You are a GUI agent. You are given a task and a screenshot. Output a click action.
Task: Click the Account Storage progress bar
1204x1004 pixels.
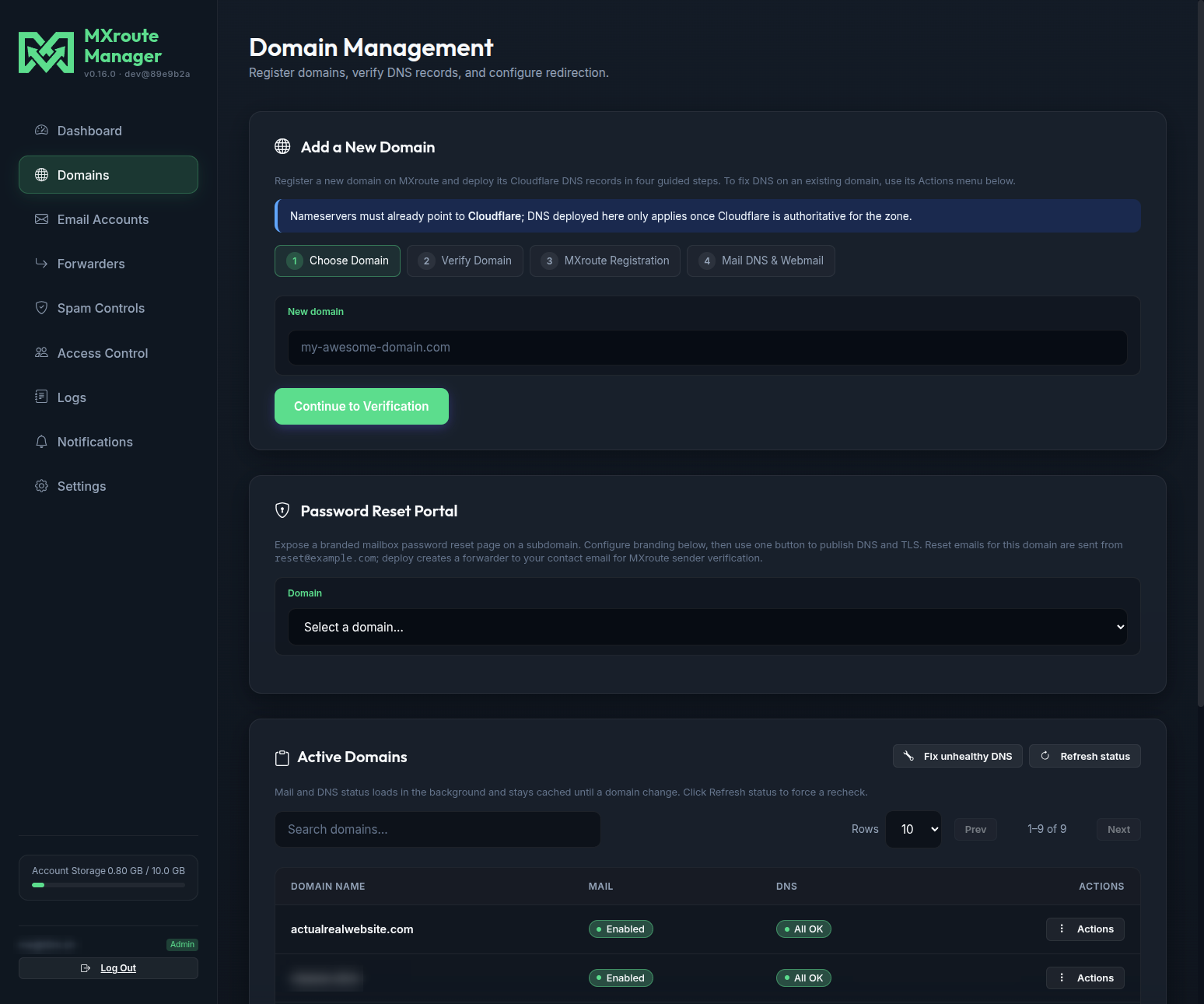coord(108,885)
